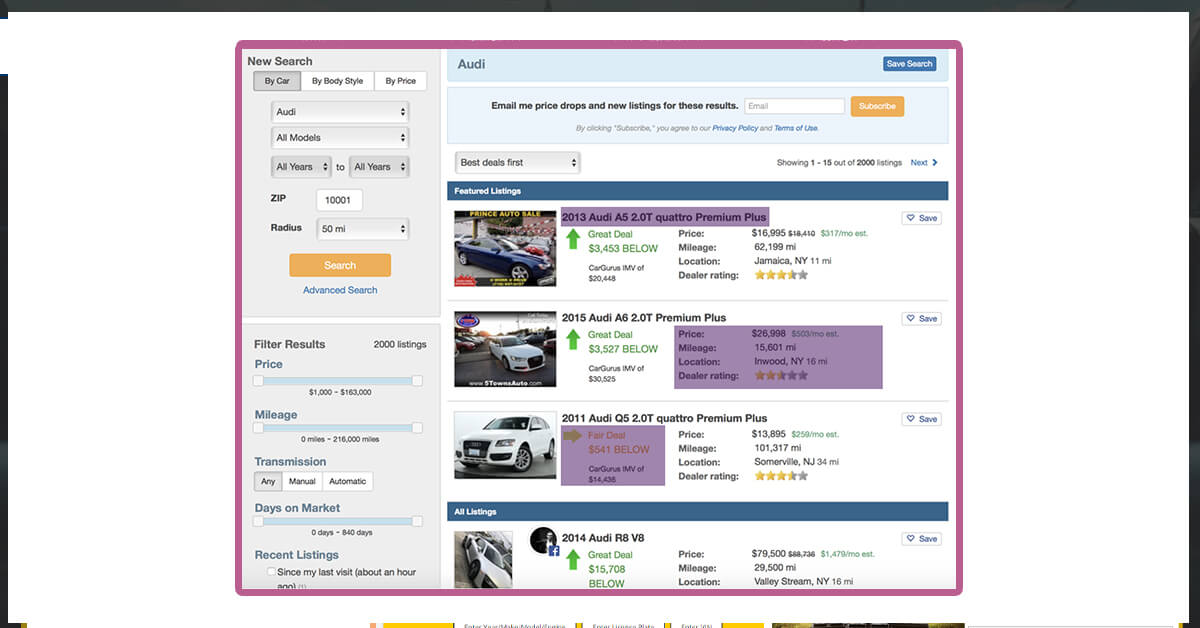Screen dimensions: 1200x628
Task: Click the Mileage slider right handle
Action: 417,428
